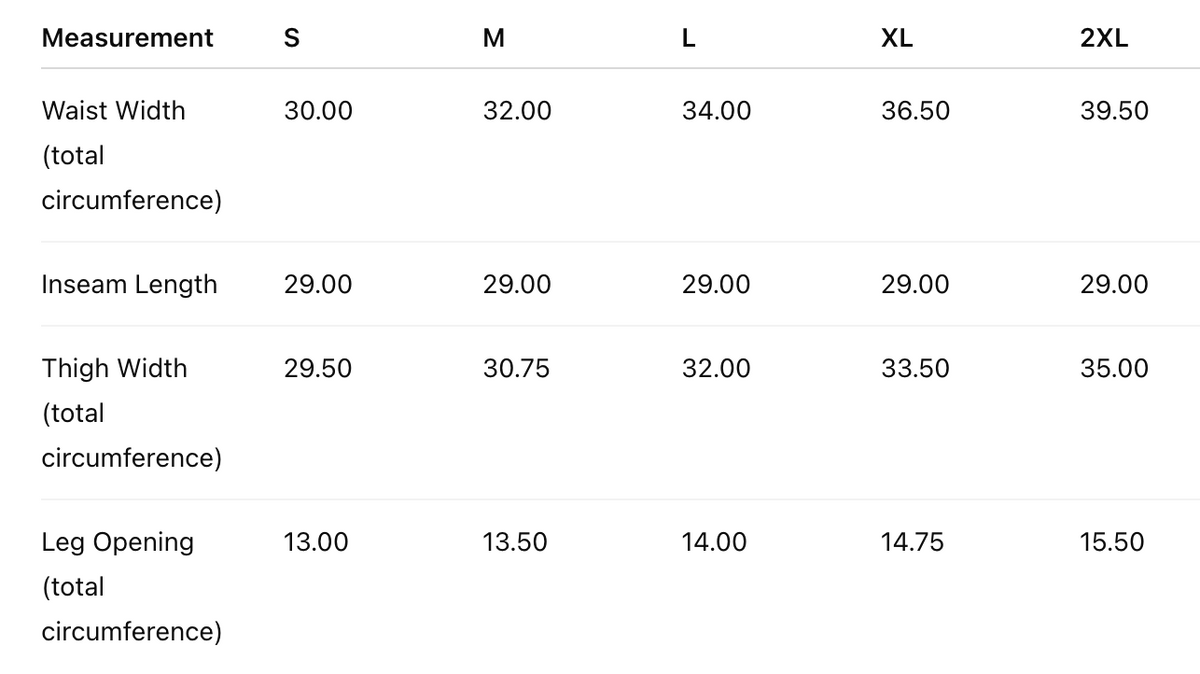
Task: Select the Thigh Width row label
Action: [x=114, y=368]
